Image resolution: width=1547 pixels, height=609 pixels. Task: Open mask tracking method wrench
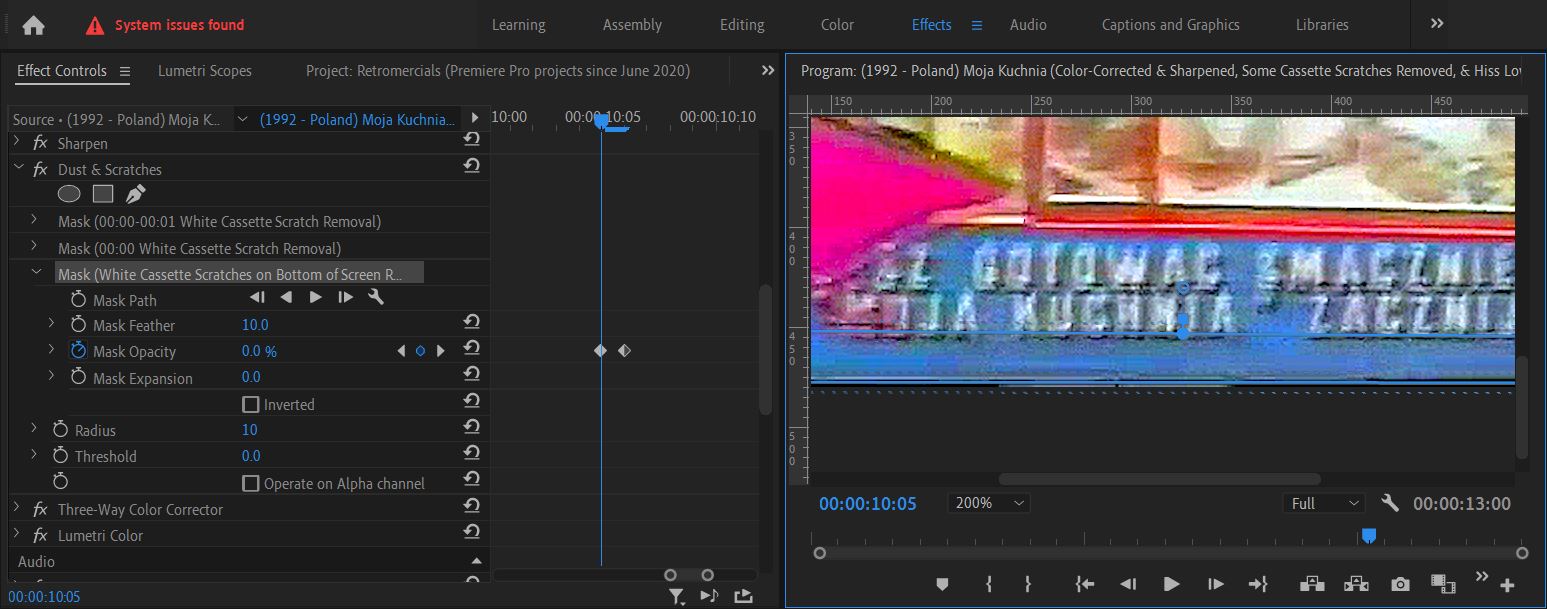coord(376,298)
